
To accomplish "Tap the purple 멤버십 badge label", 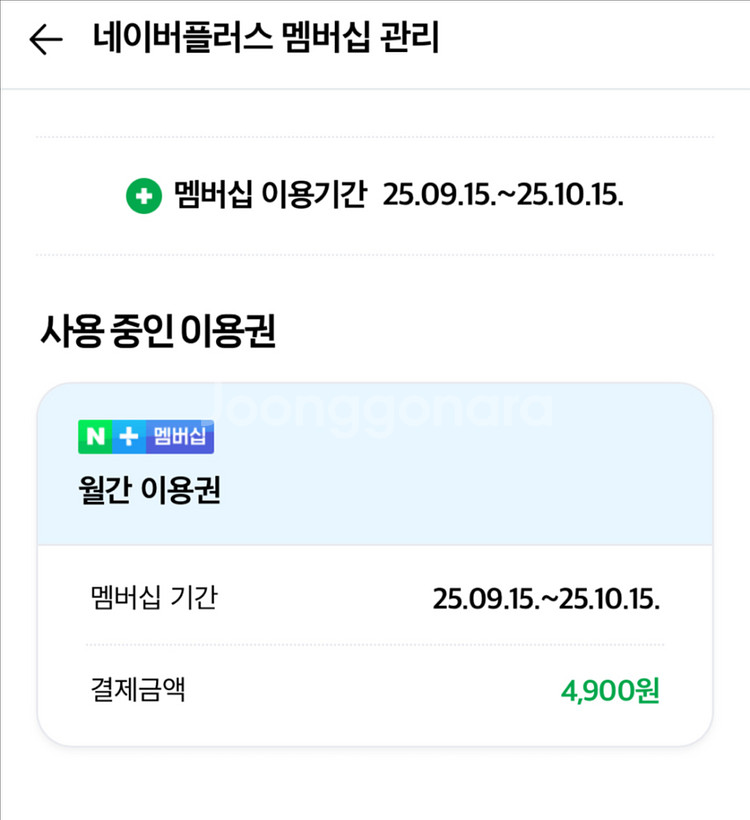I will [x=180, y=436].
